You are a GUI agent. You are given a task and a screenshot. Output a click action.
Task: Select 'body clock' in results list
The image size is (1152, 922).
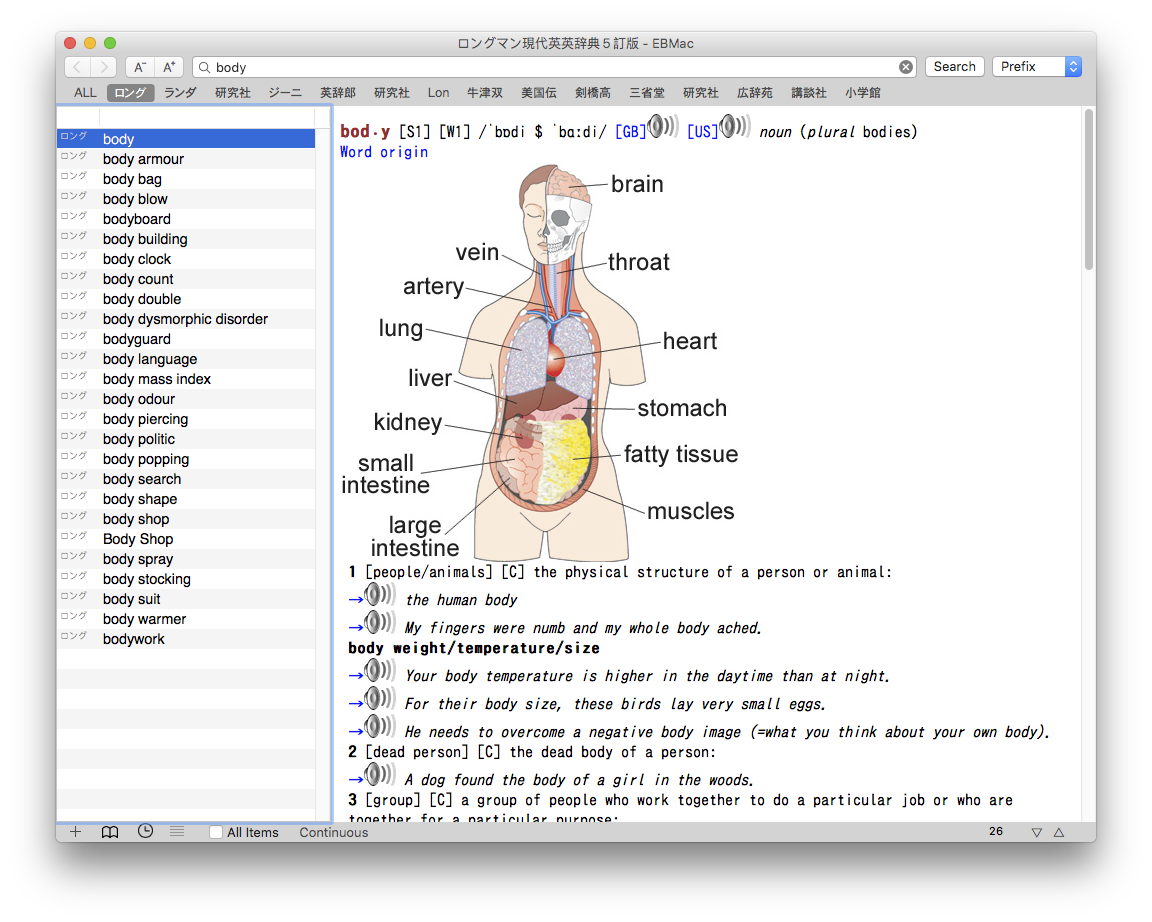(187, 259)
